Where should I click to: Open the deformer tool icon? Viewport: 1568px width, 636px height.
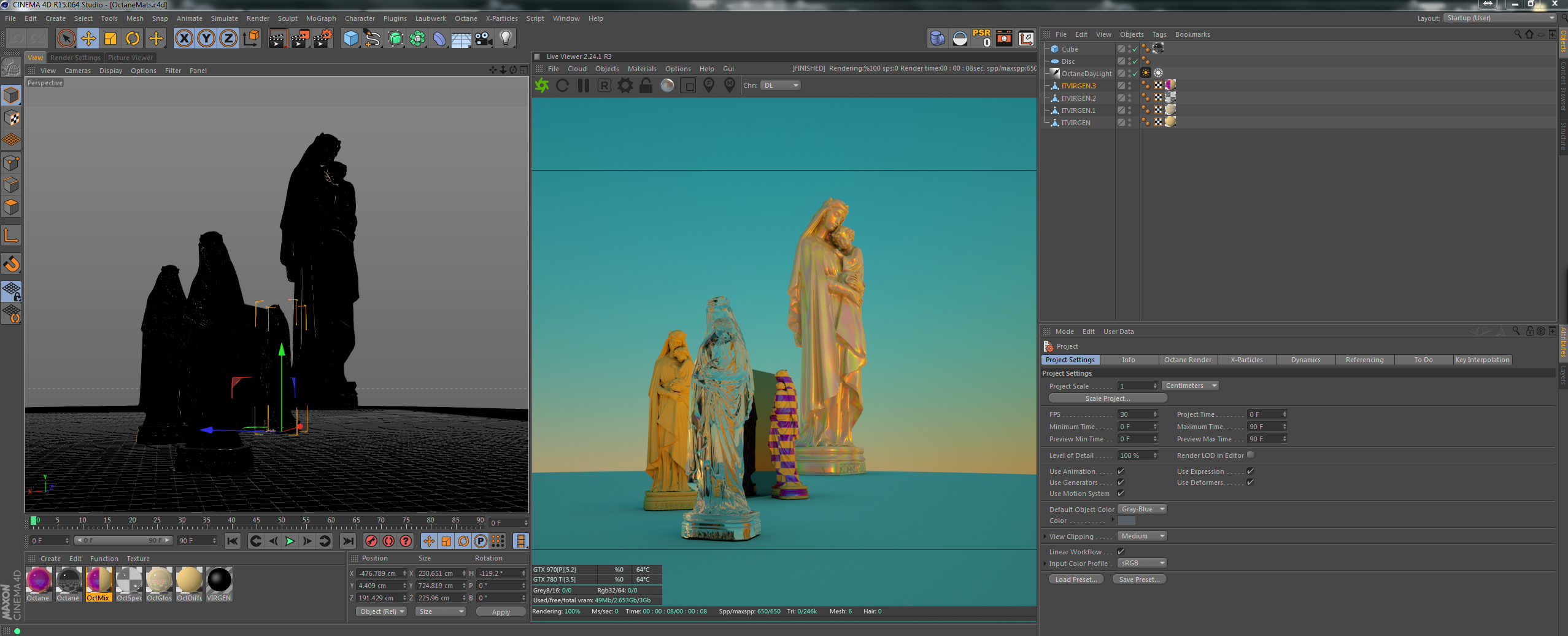[x=439, y=39]
